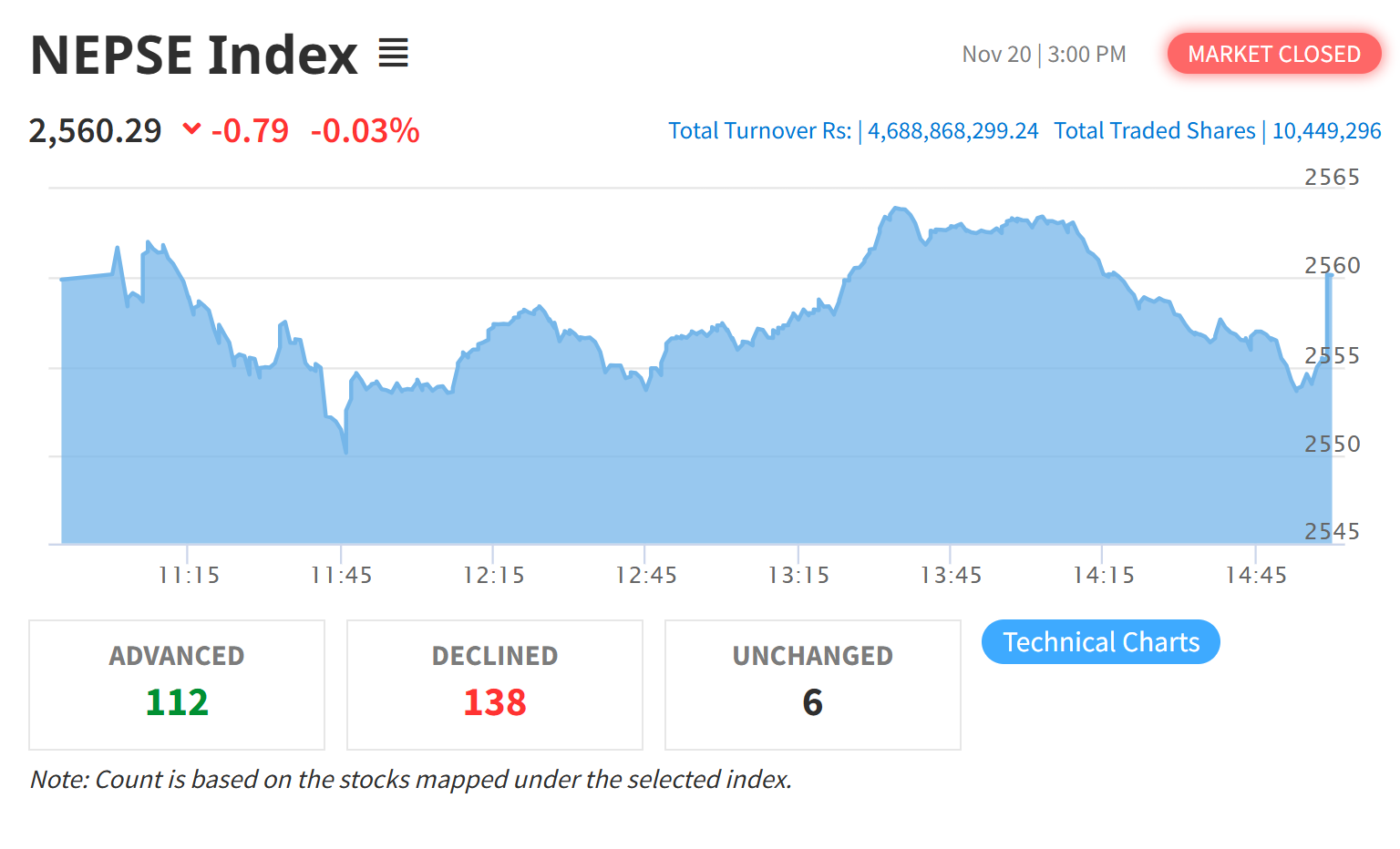The width and height of the screenshot is (1400, 849).
Task: Click the 13:45 time axis label
Action: pyautogui.click(x=951, y=576)
